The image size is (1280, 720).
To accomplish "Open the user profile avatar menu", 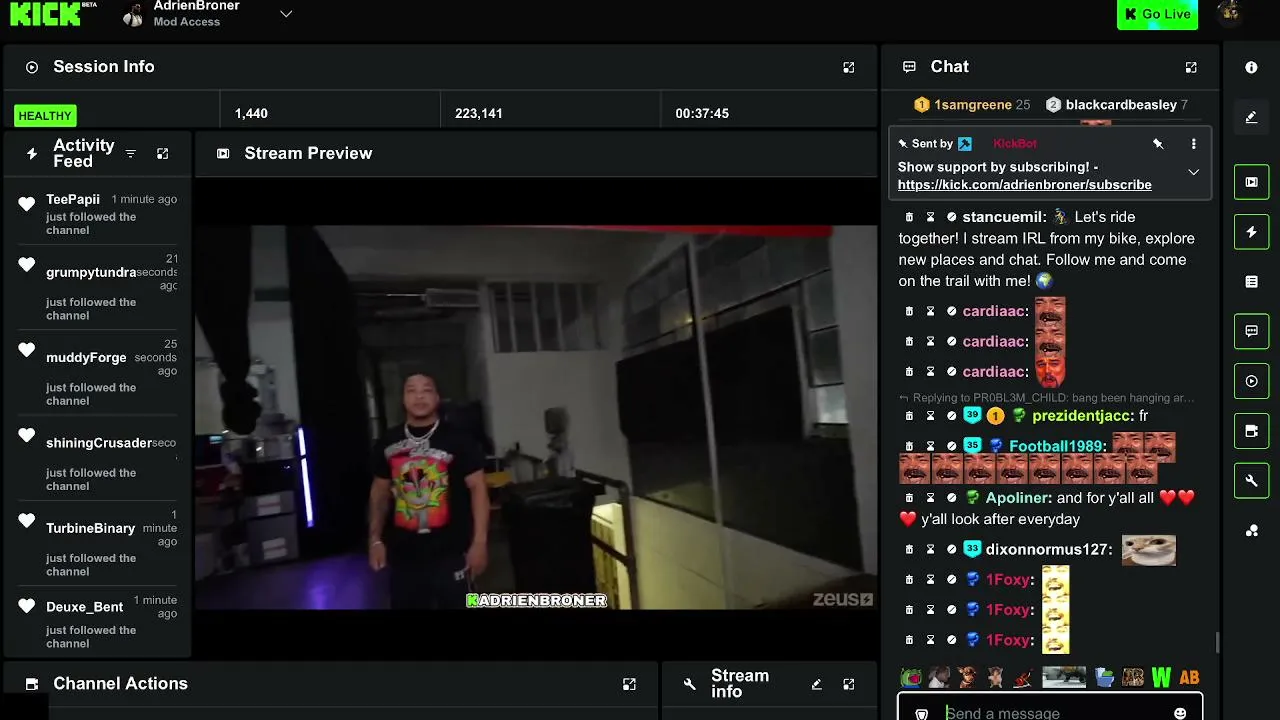I will 1231,12.
